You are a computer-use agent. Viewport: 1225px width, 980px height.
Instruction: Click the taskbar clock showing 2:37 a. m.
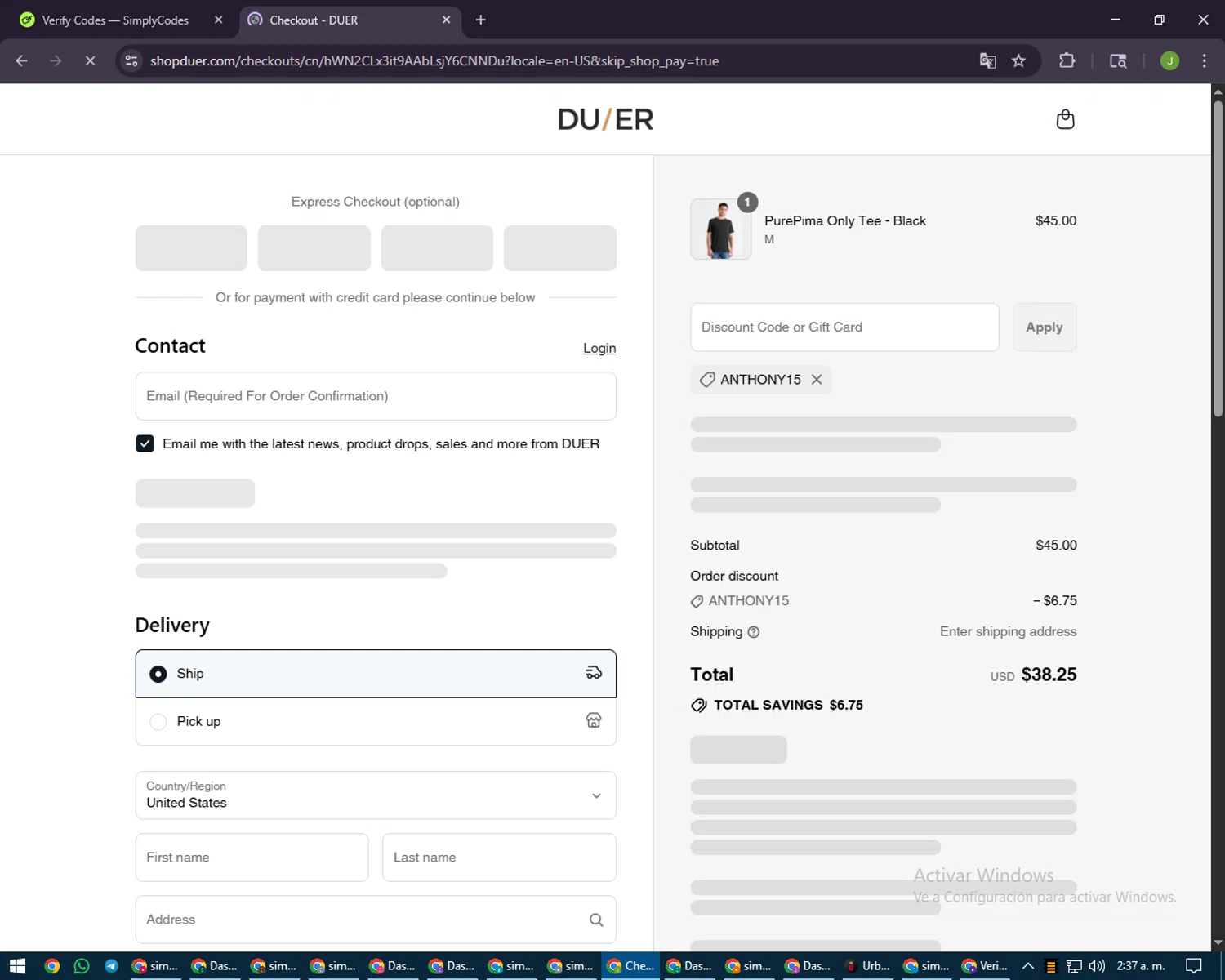coord(1141,966)
